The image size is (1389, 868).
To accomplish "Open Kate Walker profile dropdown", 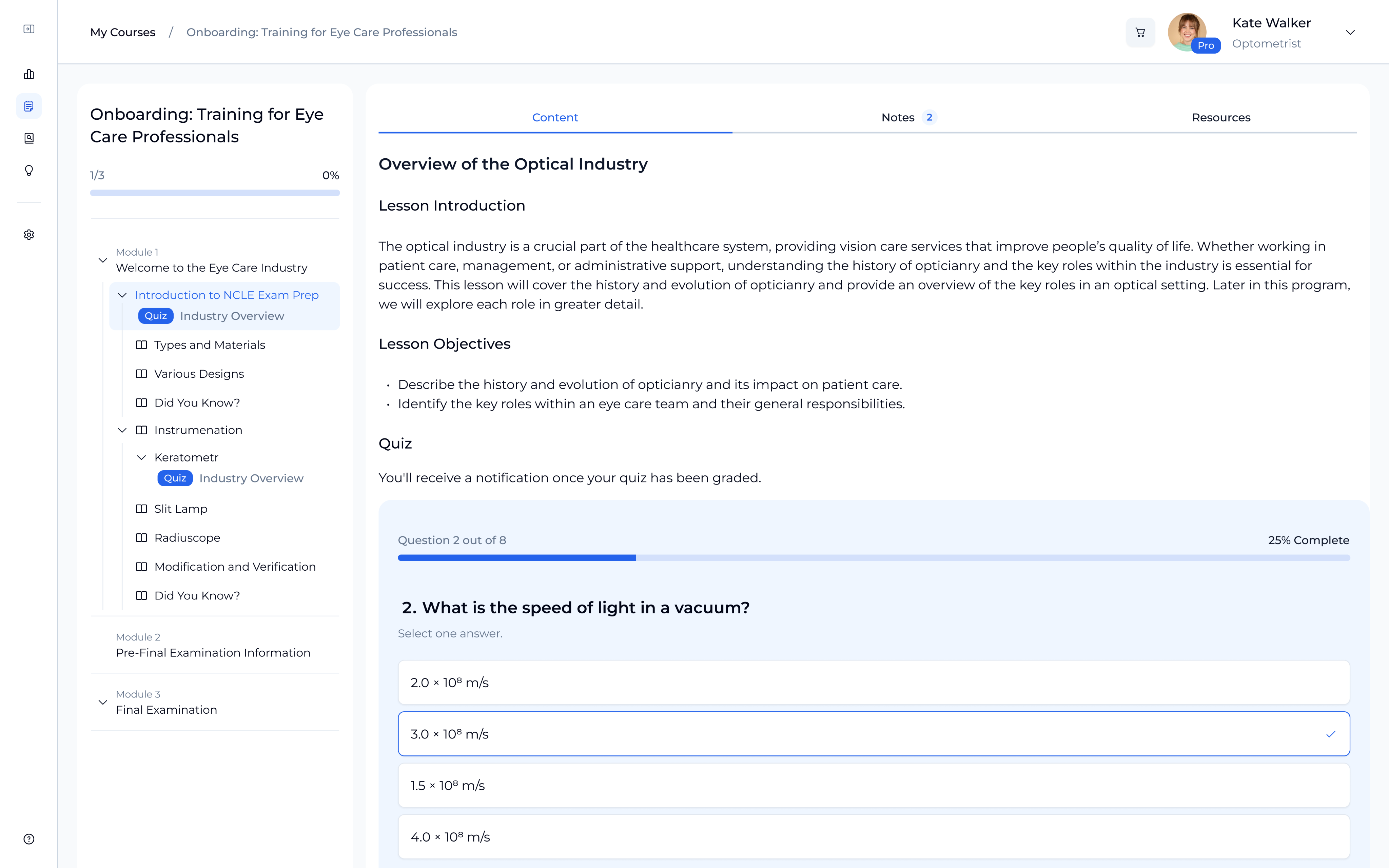I will point(1350,33).
